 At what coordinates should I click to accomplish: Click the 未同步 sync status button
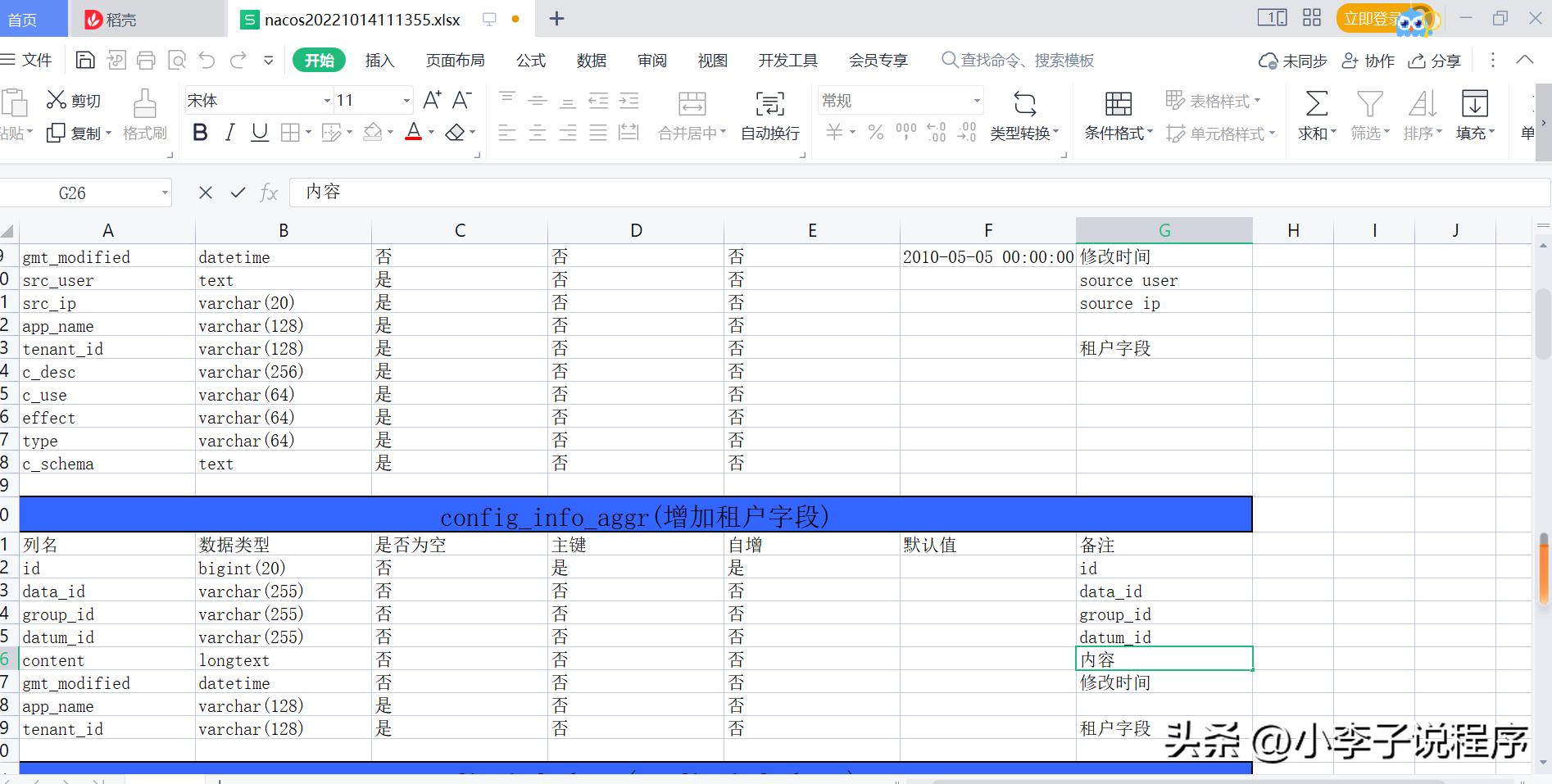(1292, 60)
